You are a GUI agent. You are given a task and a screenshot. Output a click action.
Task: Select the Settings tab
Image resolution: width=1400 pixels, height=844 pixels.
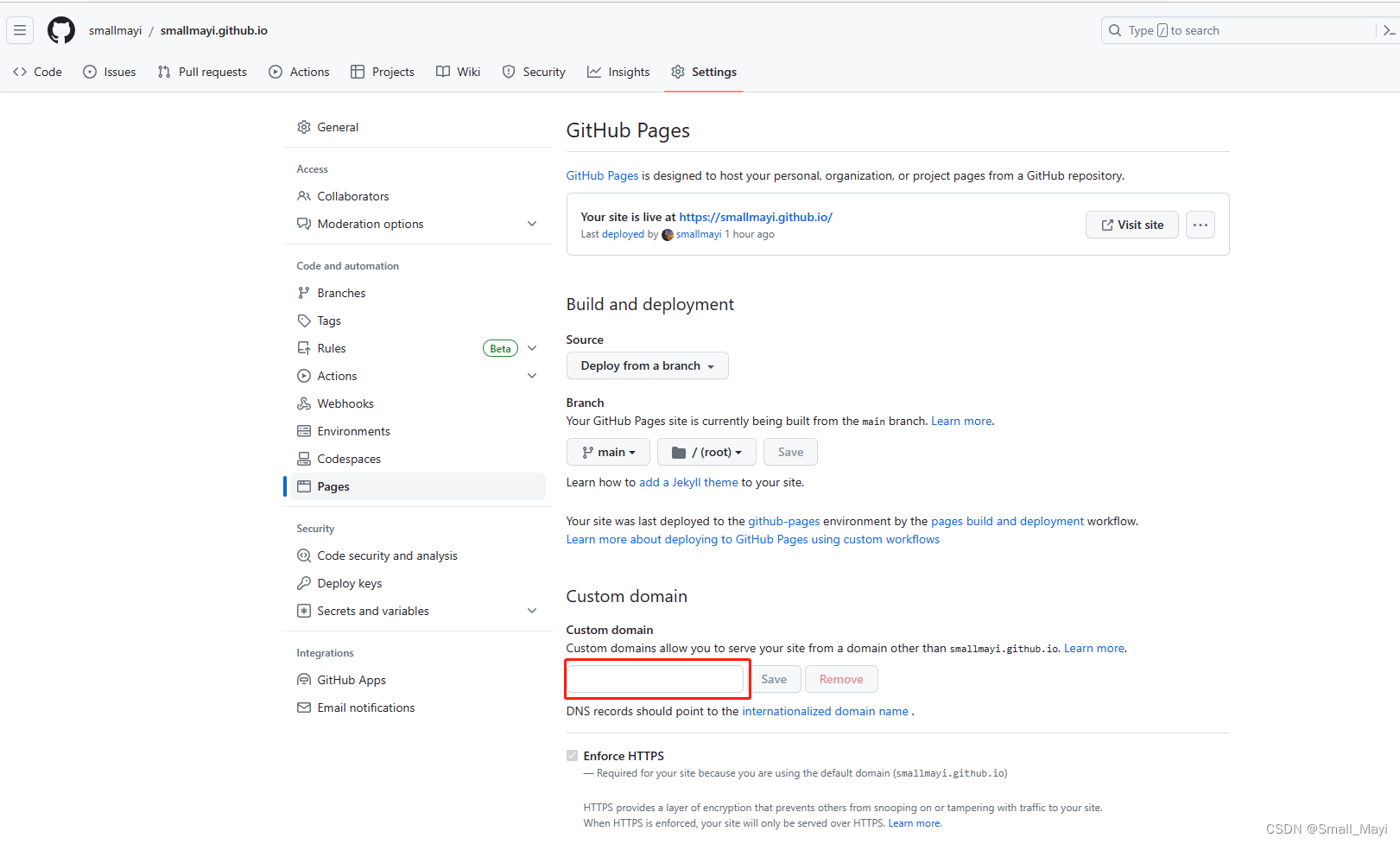pos(704,72)
